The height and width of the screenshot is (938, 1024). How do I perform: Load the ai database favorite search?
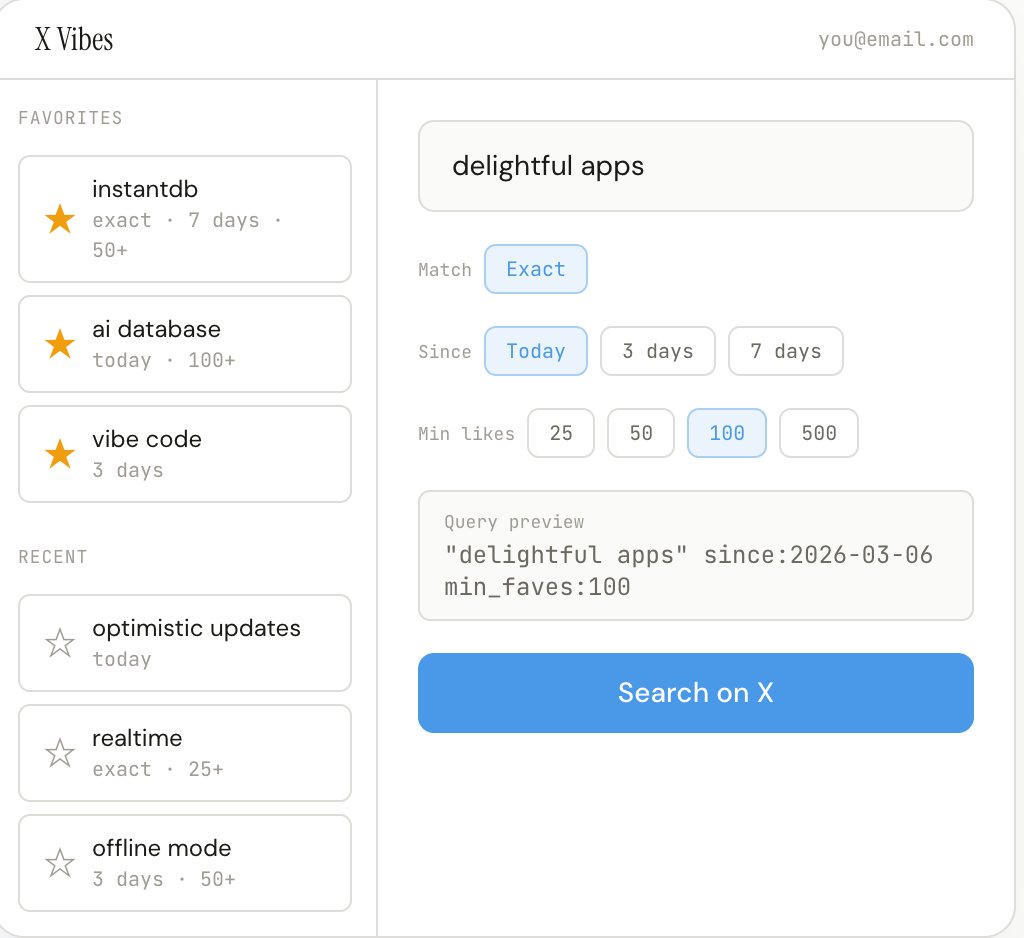[185, 344]
